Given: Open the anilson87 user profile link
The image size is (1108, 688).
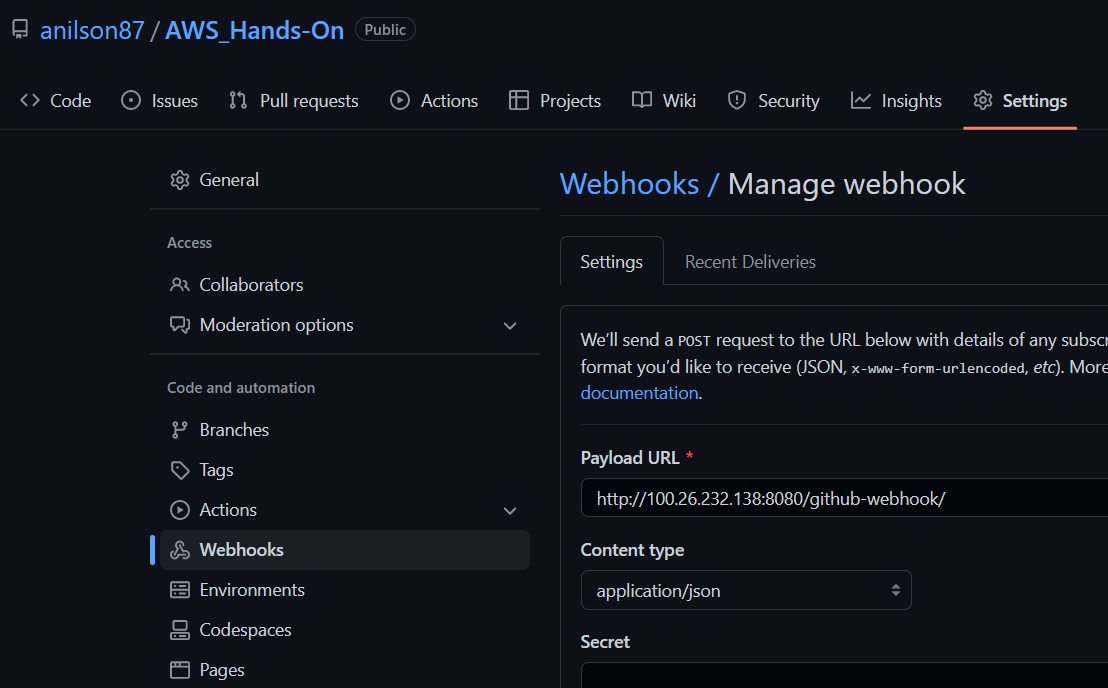Looking at the screenshot, I should tap(92, 30).
